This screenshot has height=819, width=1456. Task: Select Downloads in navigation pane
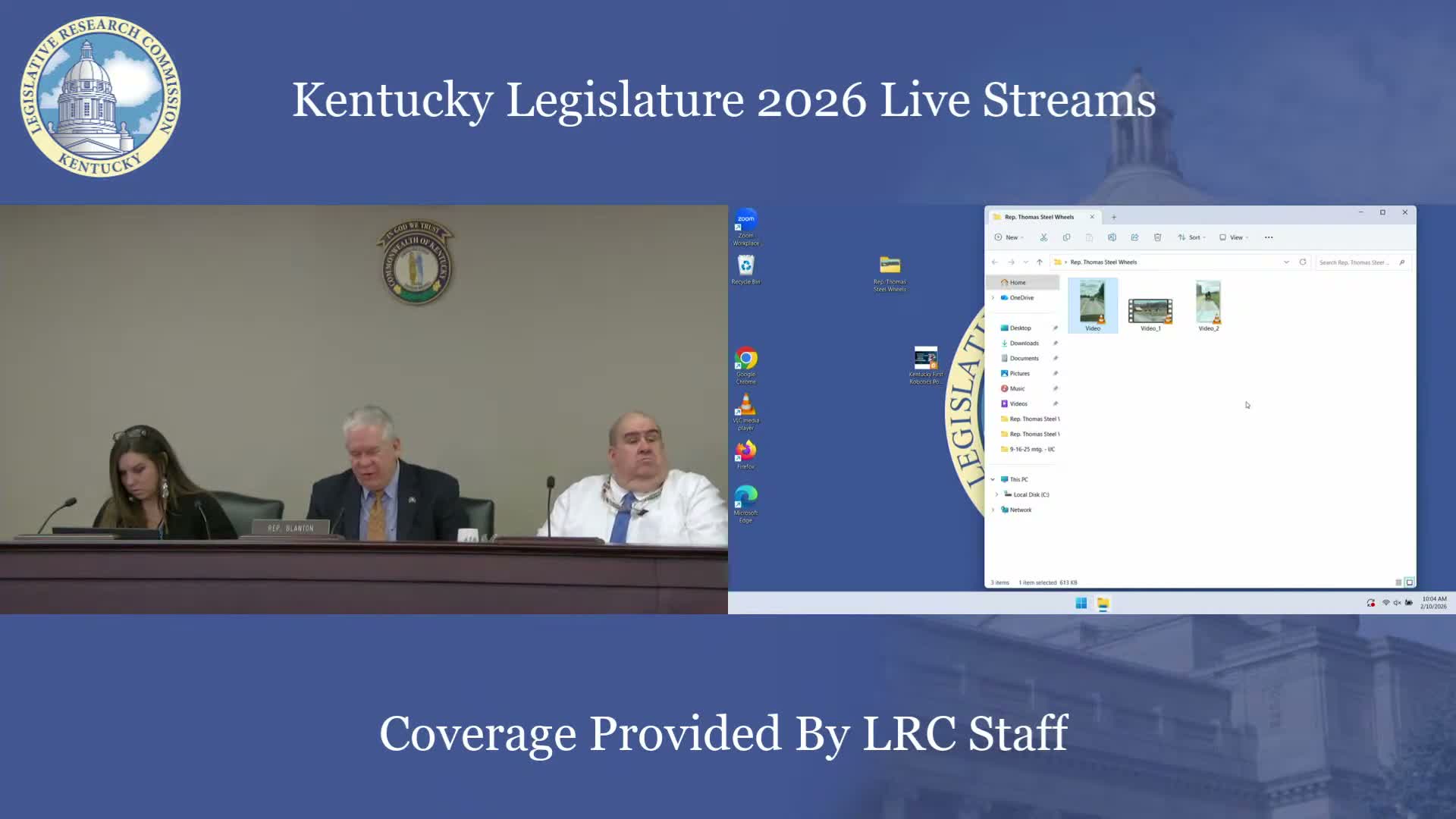pyautogui.click(x=1024, y=343)
